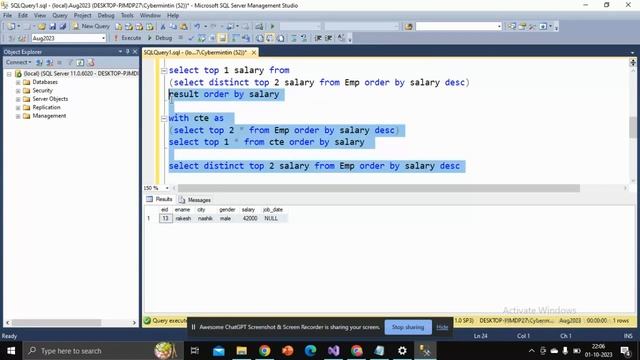Collapse the 'select top 1 salary' code block
The height and width of the screenshot is (360, 640).
[x=164, y=71]
